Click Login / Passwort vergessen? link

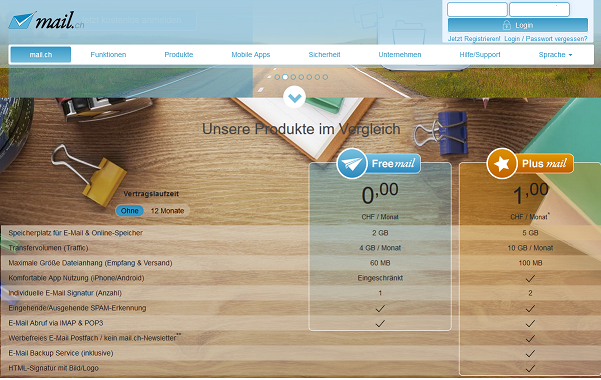pyautogui.click(x=546, y=39)
